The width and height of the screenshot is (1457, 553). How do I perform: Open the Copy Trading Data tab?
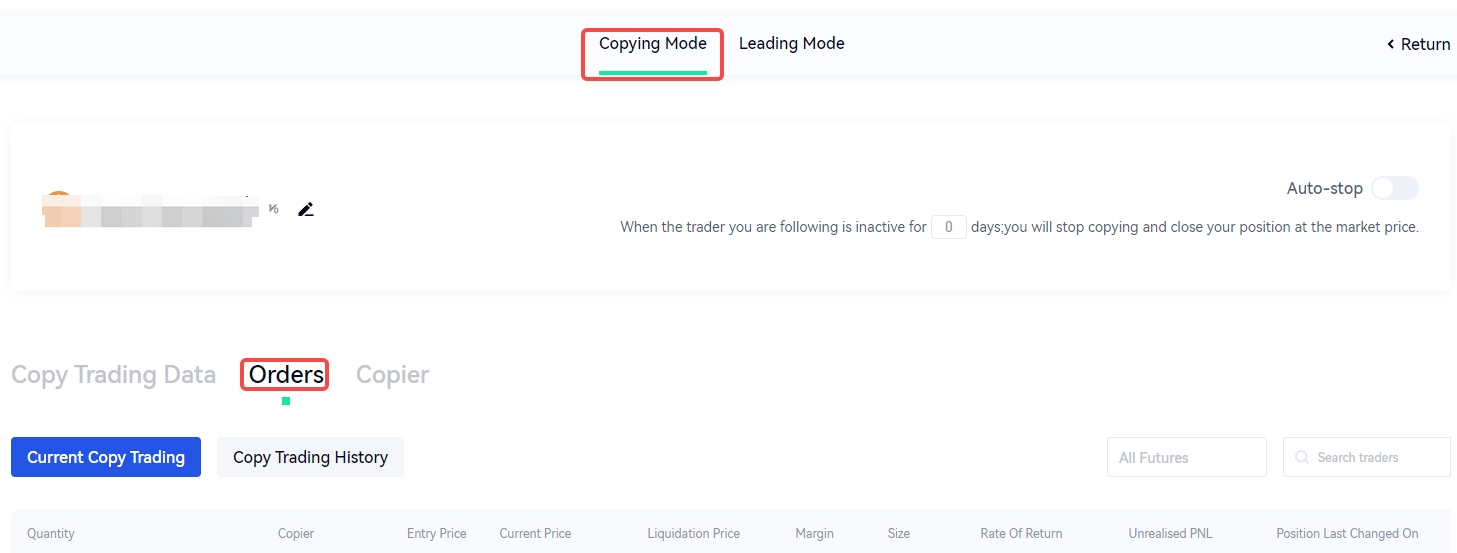113,375
